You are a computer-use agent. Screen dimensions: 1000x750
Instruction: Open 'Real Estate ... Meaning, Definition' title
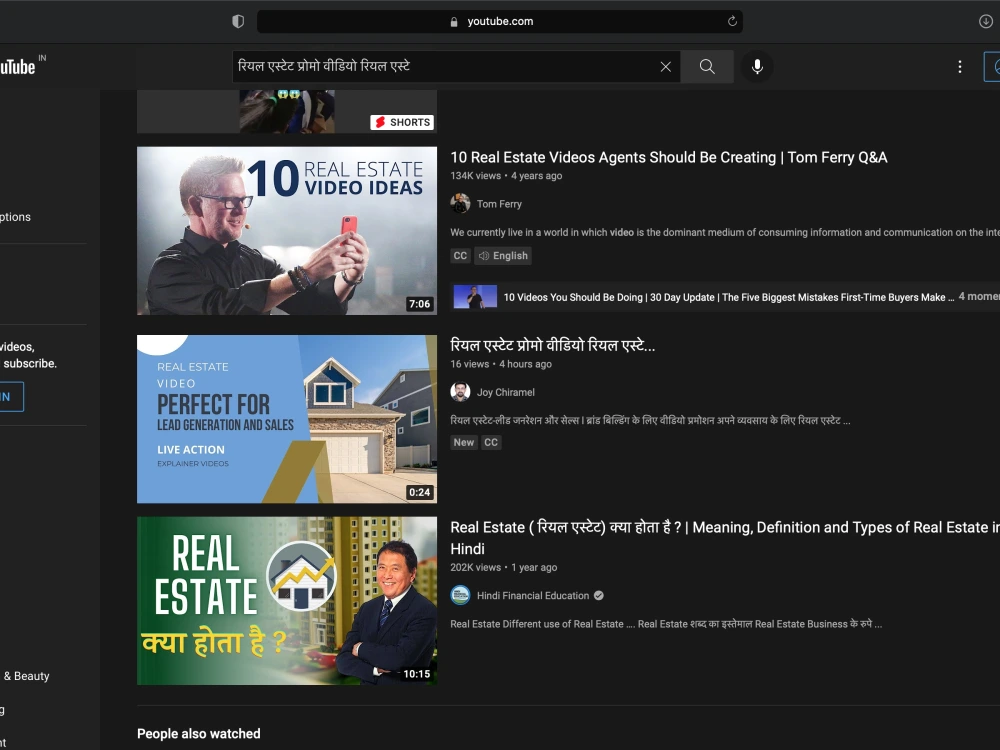[725, 538]
